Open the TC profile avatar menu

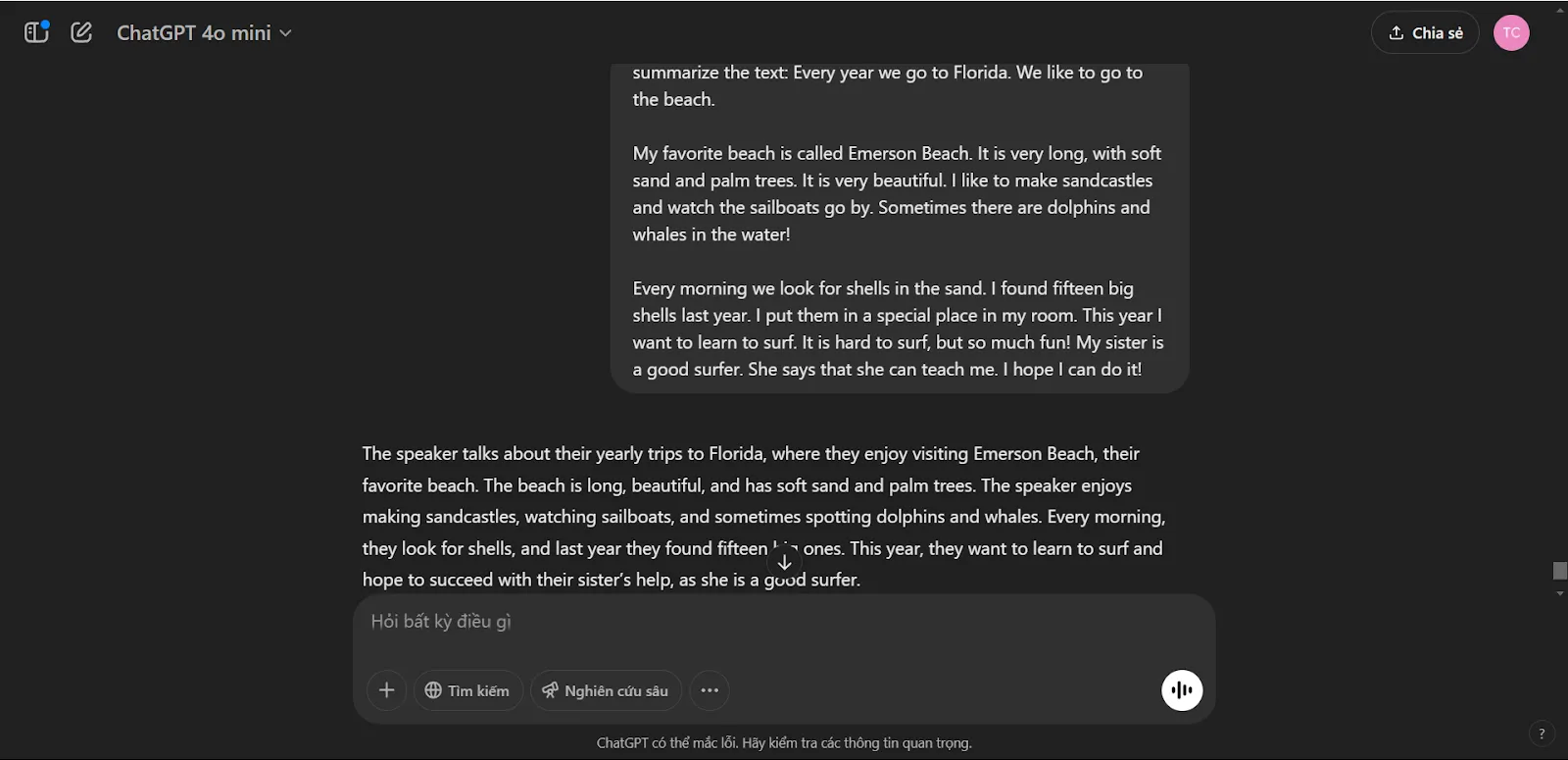tap(1511, 32)
